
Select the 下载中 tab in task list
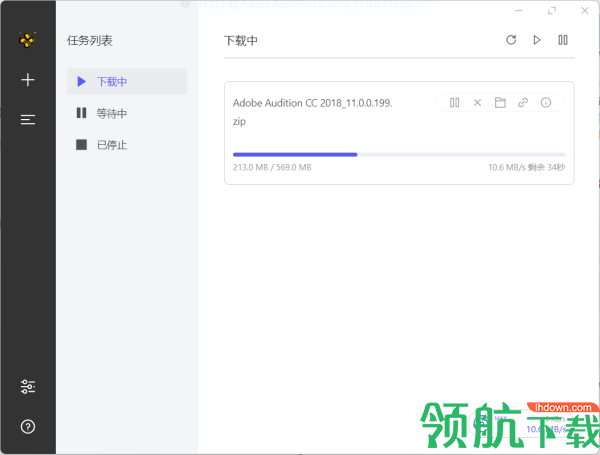coord(127,82)
